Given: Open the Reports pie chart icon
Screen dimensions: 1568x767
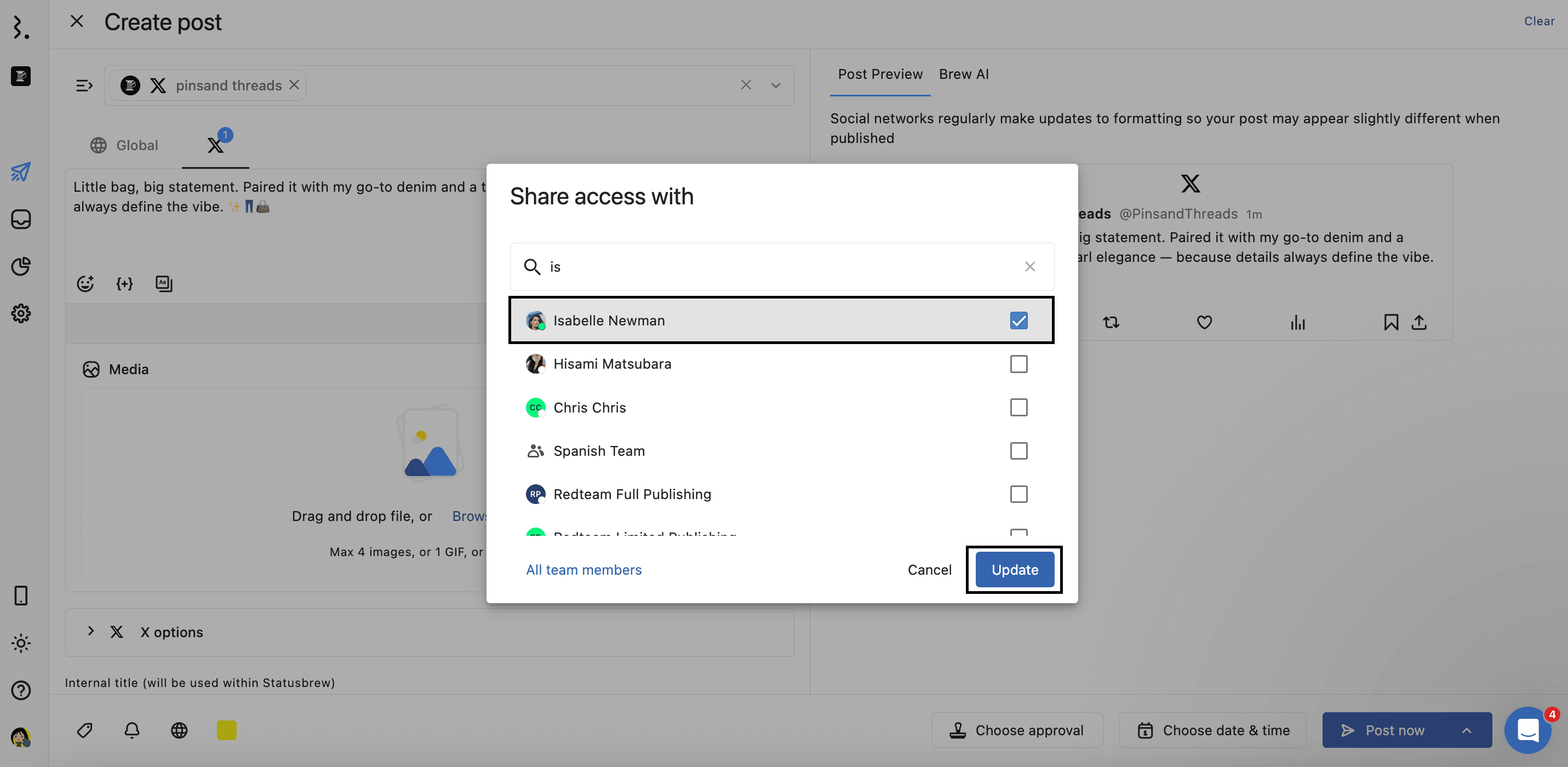Looking at the screenshot, I should click(21, 266).
